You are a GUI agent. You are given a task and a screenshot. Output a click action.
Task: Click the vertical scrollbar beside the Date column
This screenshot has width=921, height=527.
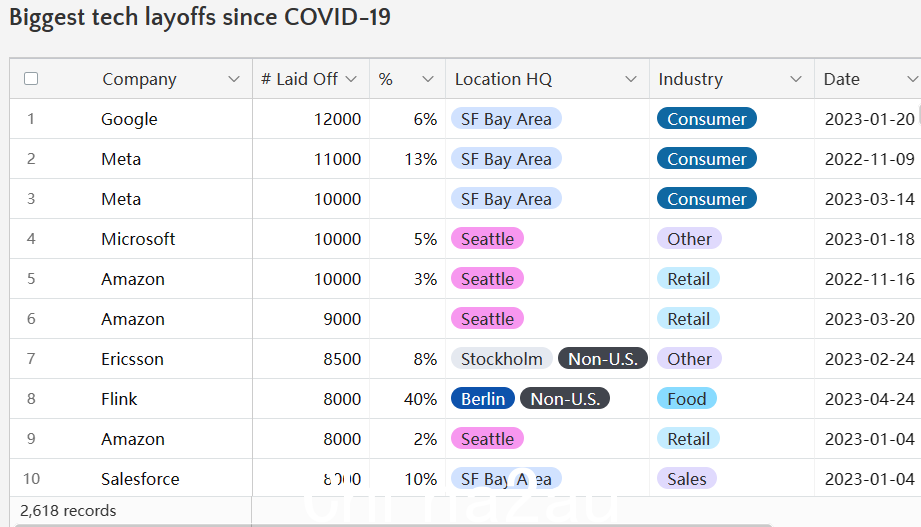coord(919,113)
